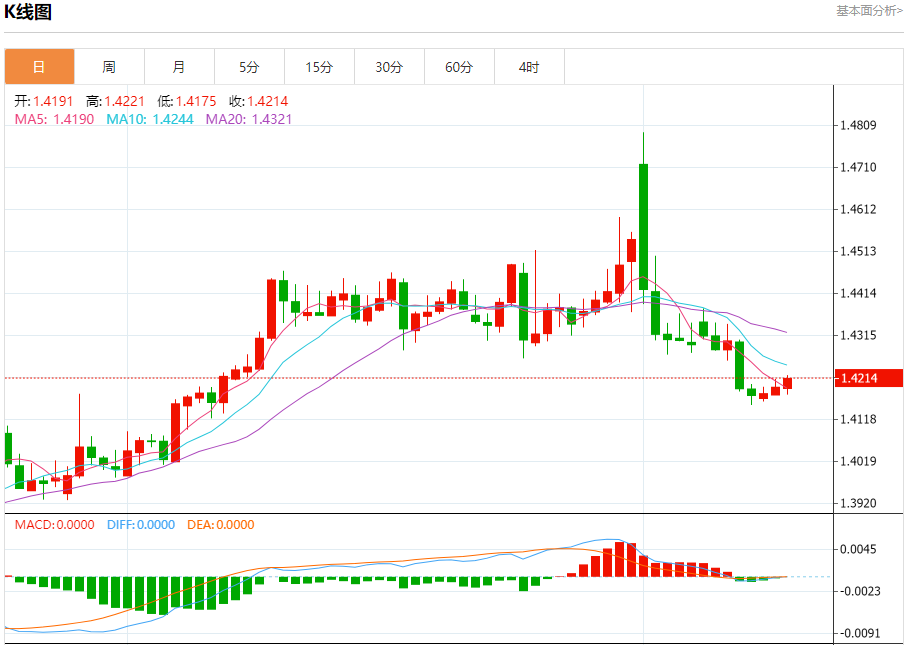The image size is (908, 645).
Task: Switch to the 周 weekly tab
Action: (x=109, y=67)
